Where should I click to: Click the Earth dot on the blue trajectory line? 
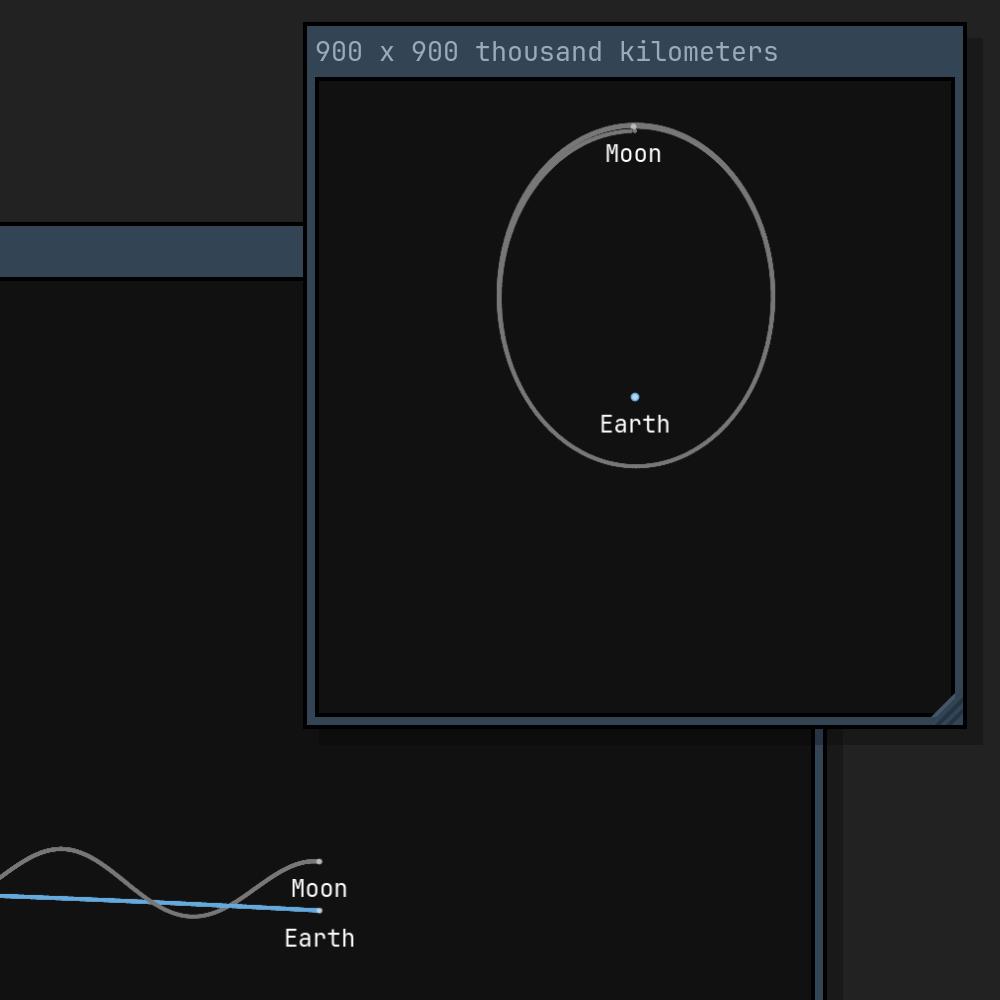click(319, 911)
